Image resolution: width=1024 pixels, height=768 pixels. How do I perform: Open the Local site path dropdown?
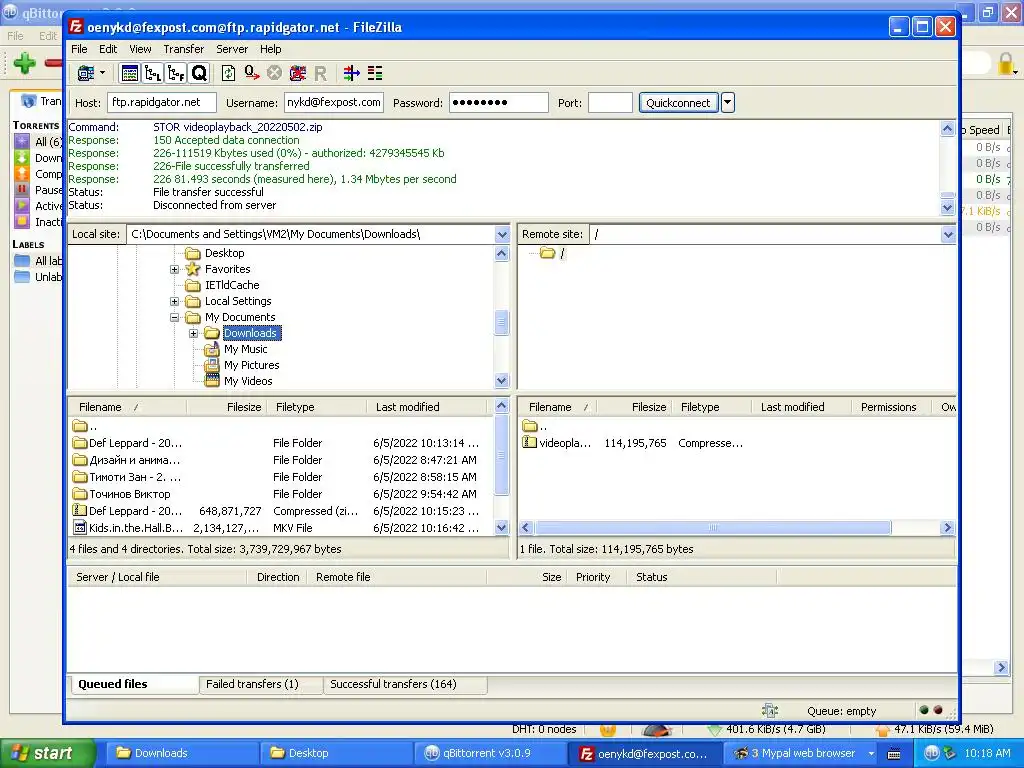coord(502,234)
